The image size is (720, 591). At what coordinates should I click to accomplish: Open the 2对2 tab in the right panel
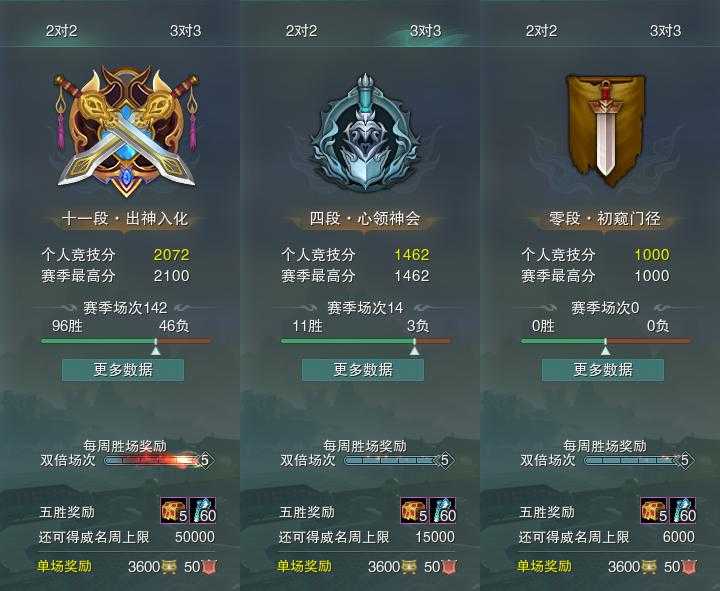(x=541, y=31)
